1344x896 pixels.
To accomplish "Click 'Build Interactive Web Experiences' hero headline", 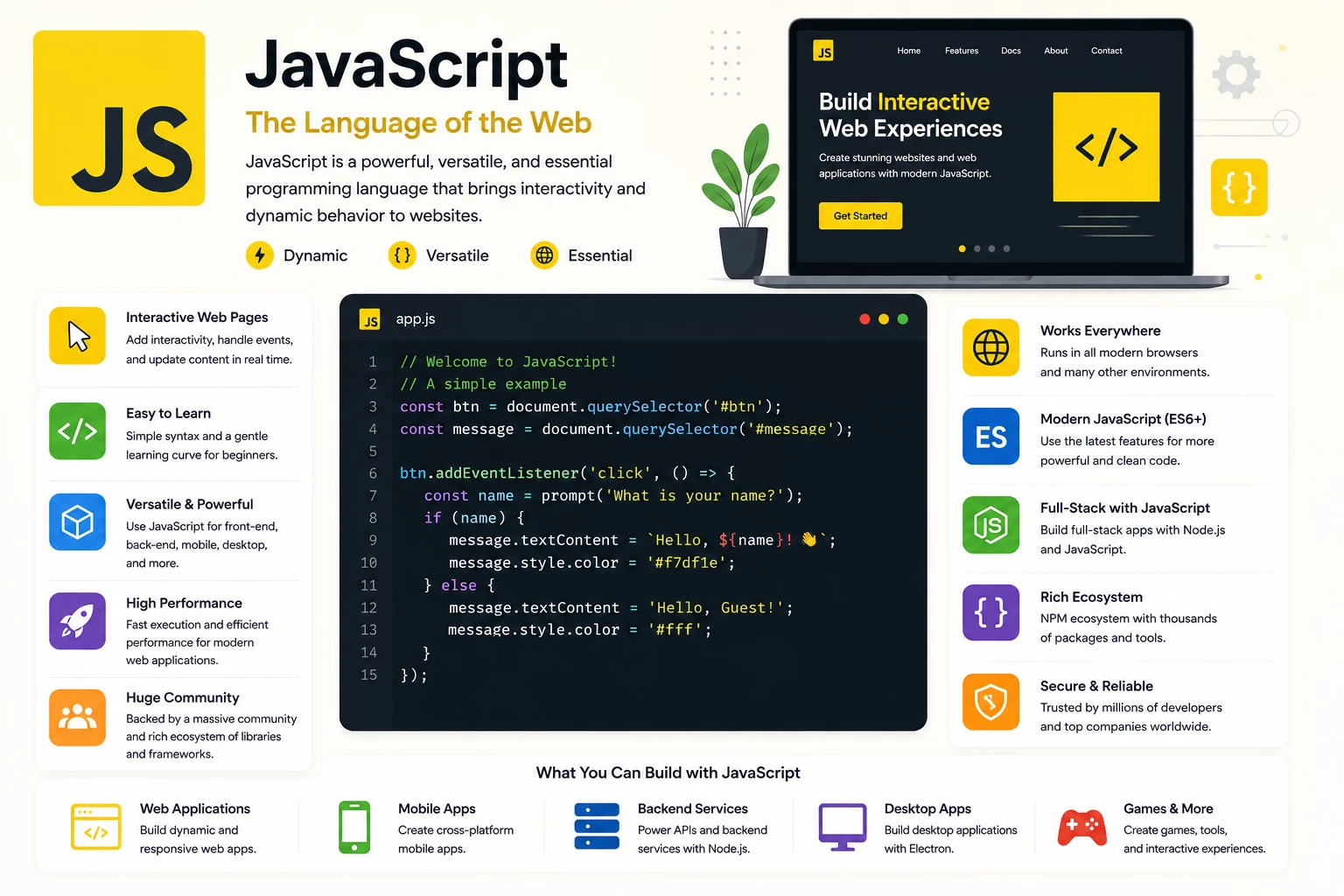I will pyautogui.click(x=910, y=115).
